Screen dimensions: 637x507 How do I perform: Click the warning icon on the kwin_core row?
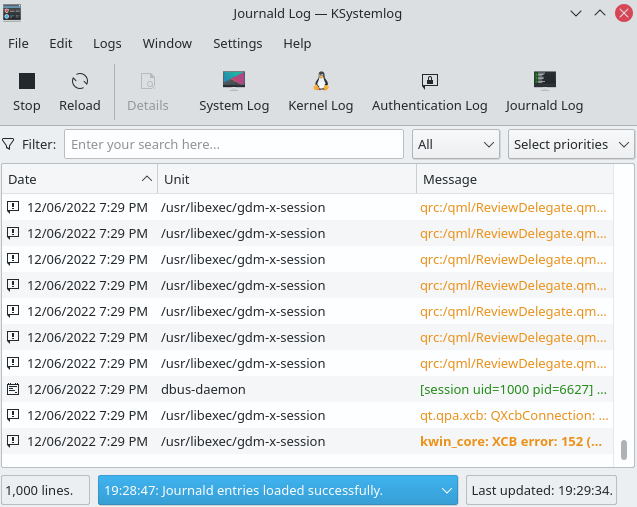[13, 441]
